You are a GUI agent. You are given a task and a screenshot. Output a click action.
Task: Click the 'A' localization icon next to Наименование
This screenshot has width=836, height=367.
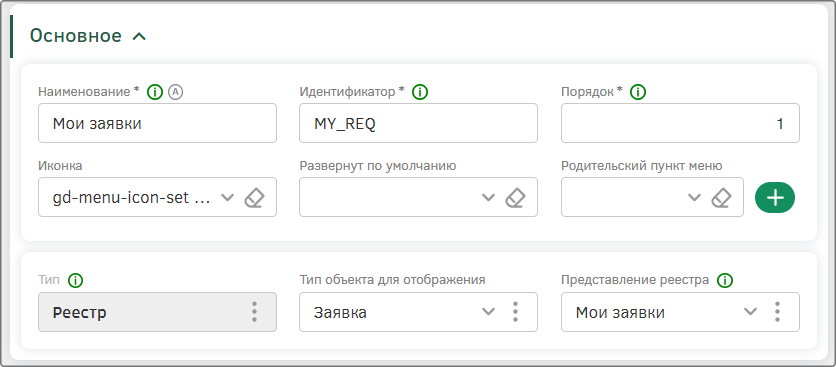point(175,92)
